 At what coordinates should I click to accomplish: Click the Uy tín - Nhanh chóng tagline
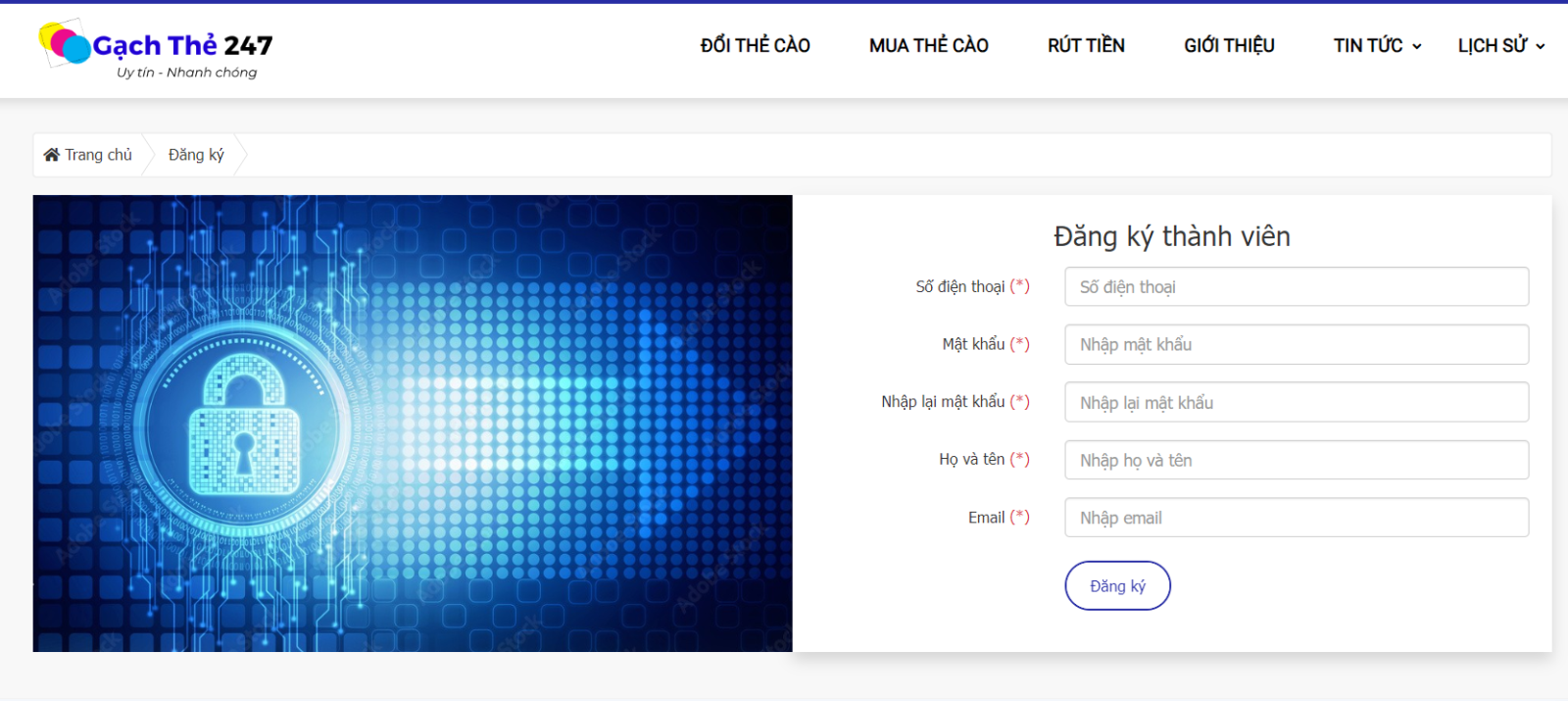tap(186, 73)
